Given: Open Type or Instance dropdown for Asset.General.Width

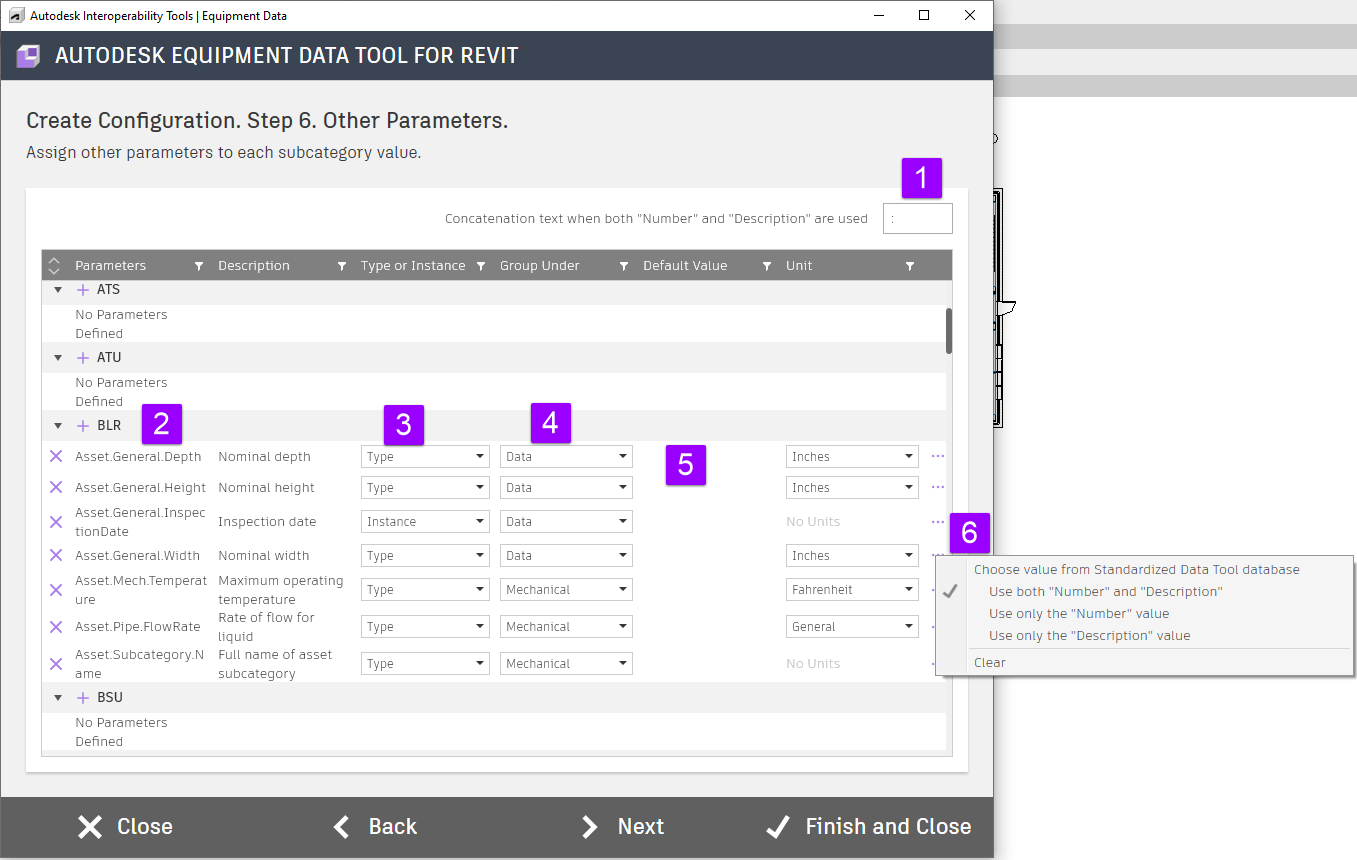Looking at the screenshot, I should [425, 556].
